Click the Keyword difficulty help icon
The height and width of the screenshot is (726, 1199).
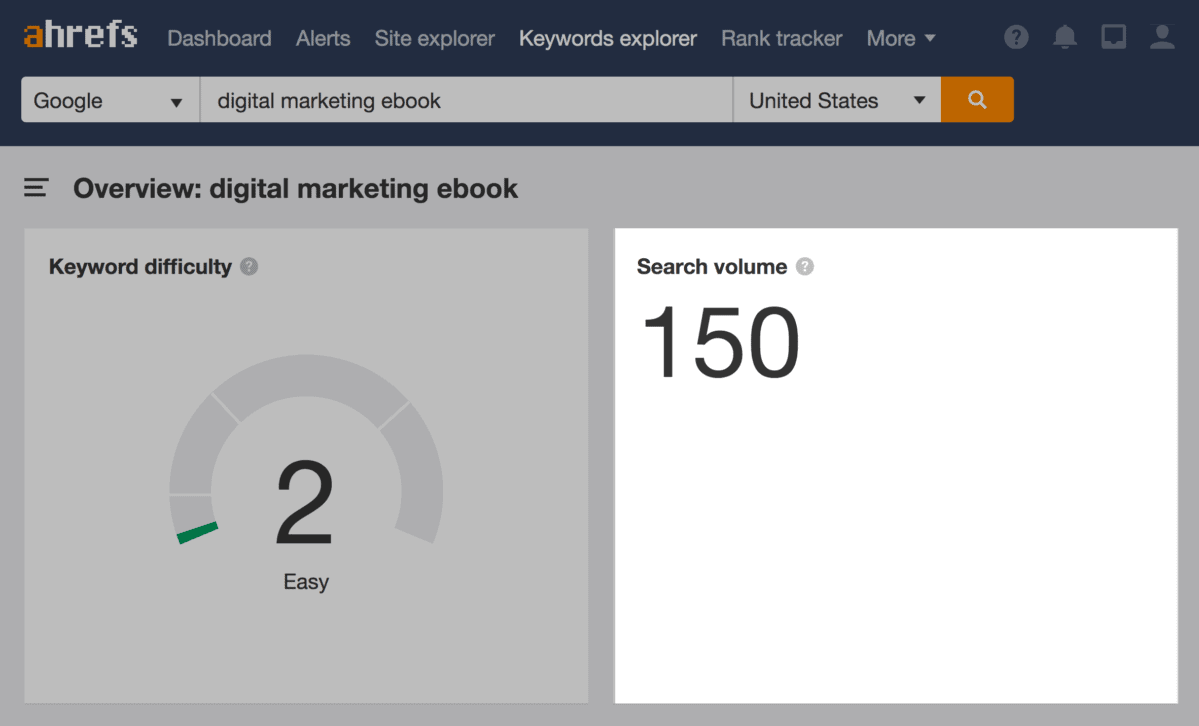[x=249, y=266]
